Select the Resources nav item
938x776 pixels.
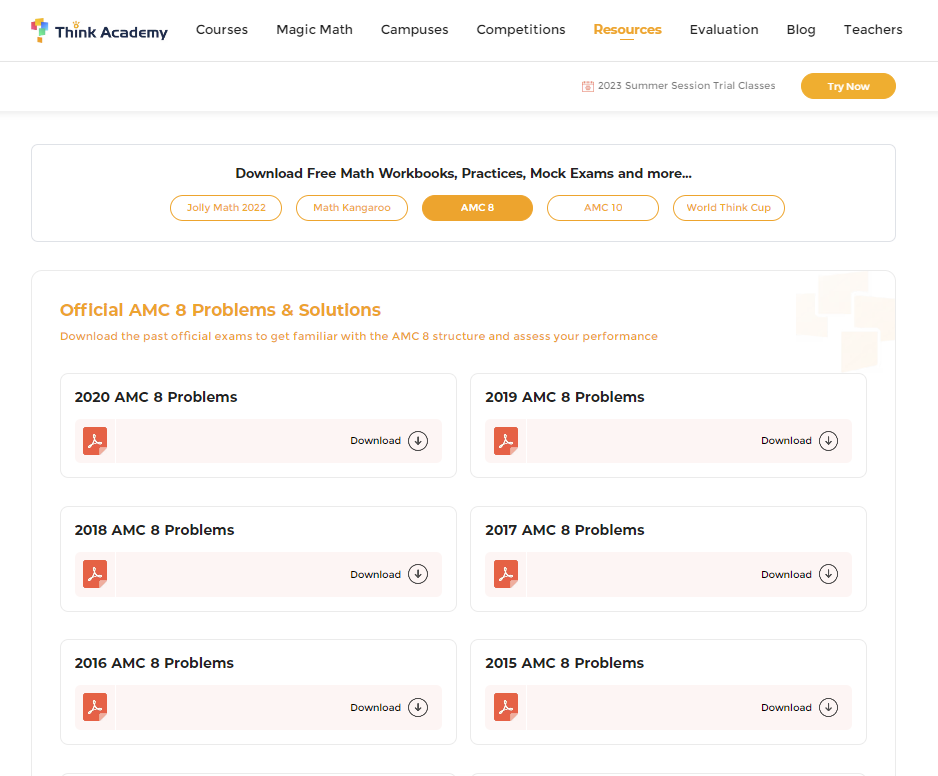(628, 30)
